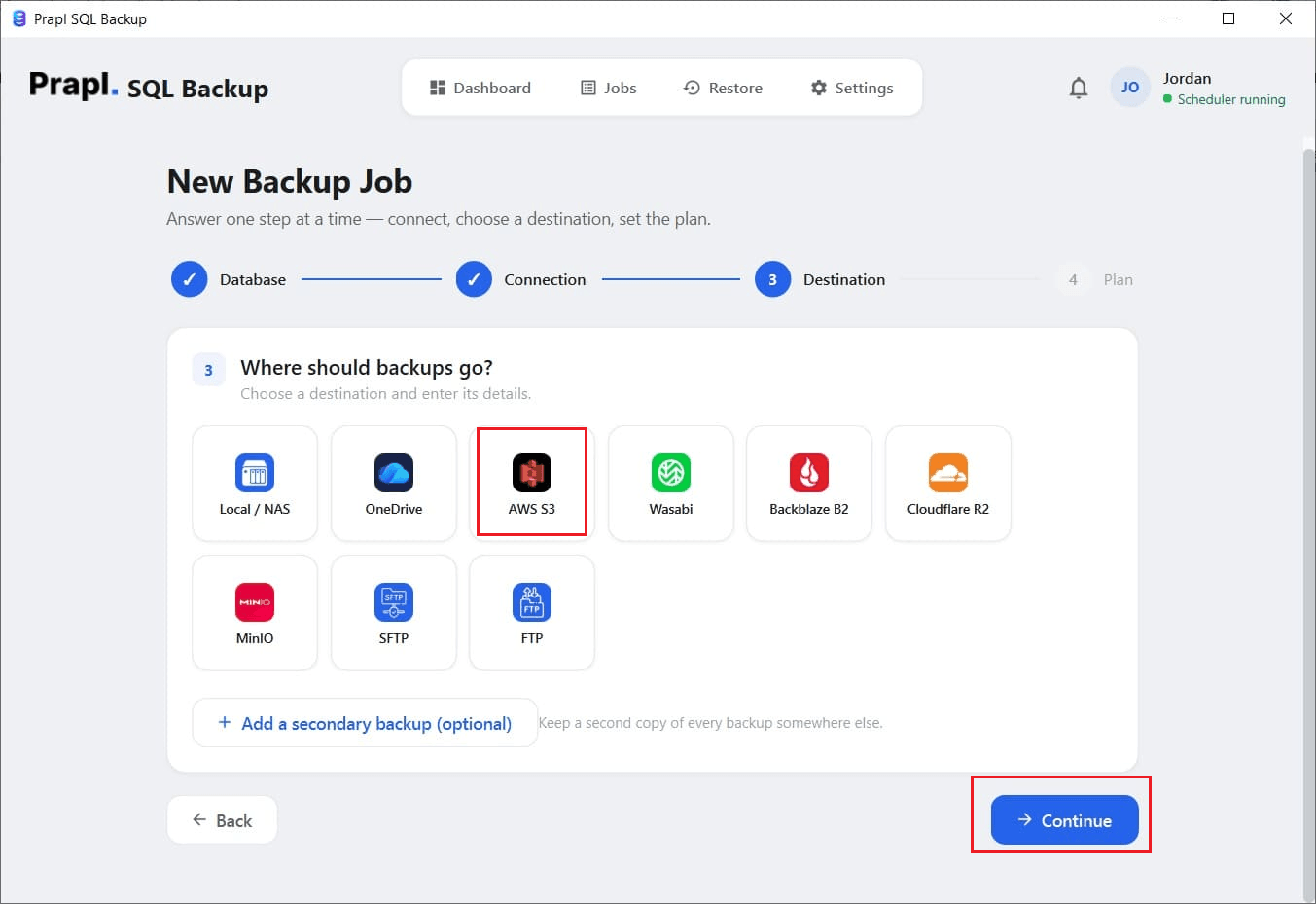Click the "Answer one step at a time" subtitle
Screen dimensions: 1316x904
pos(439,219)
